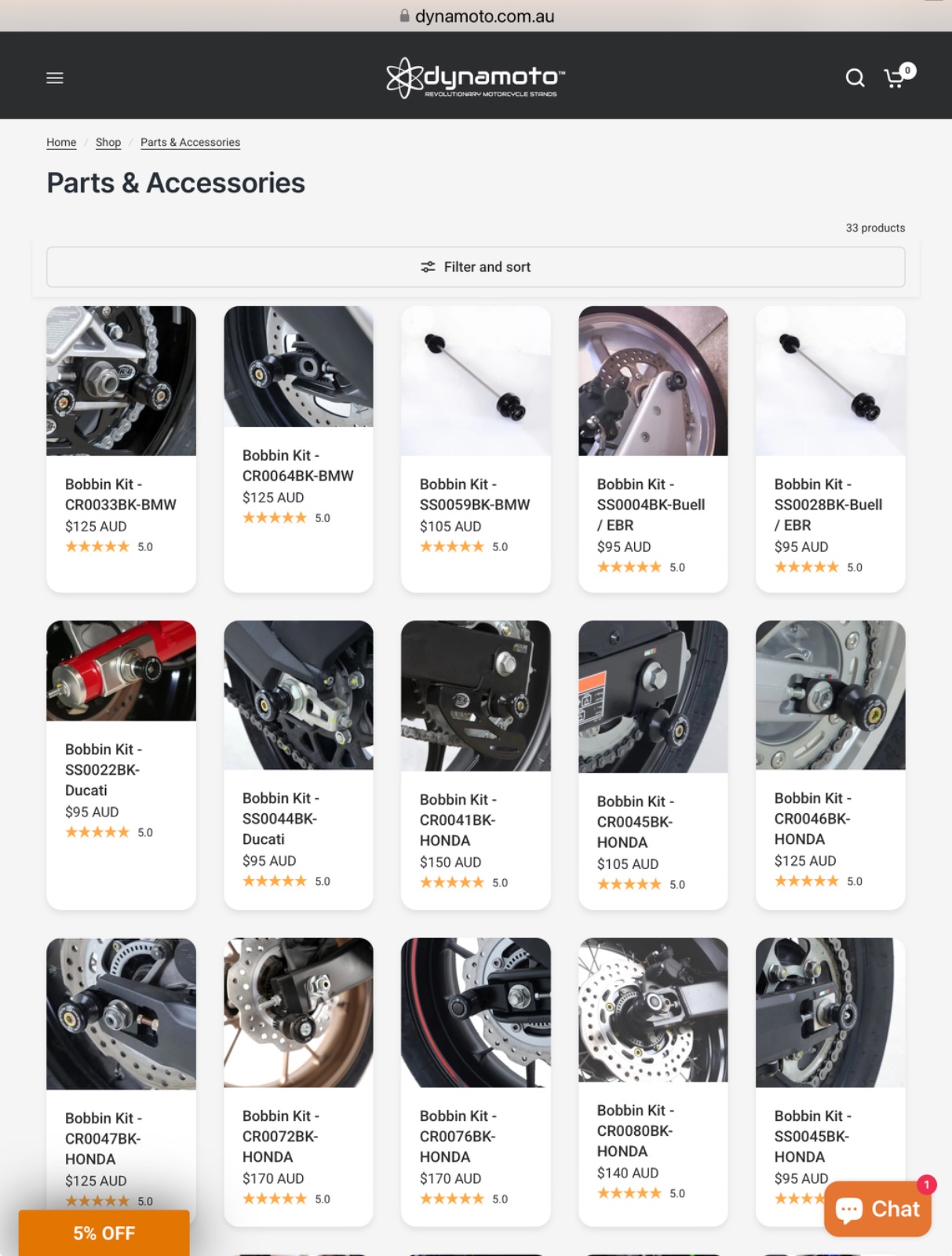Click star rating of CR0033BK-BMW kit

[x=97, y=546]
